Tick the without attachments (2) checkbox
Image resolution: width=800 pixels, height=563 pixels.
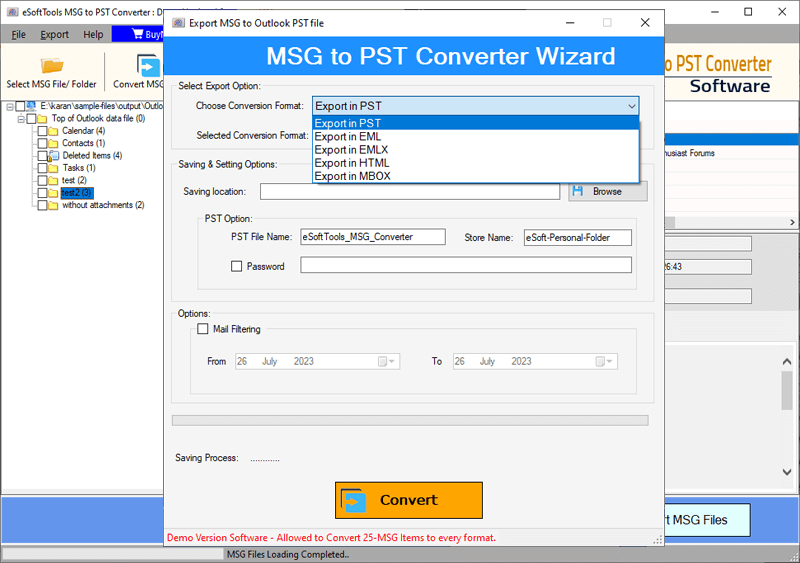click(x=42, y=205)
